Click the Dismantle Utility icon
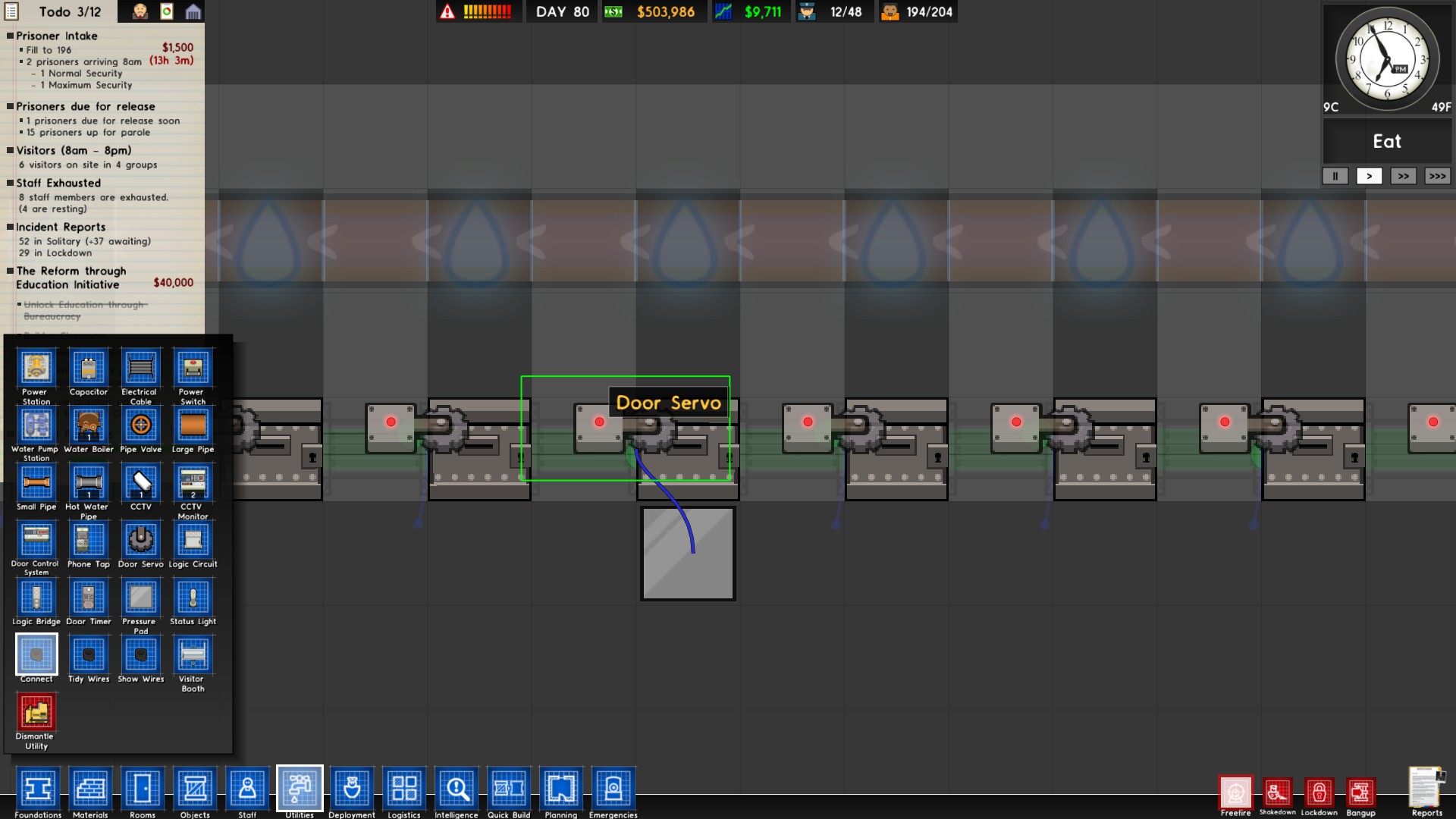The width and height of the screenshot is (1456, 819). 36,713
